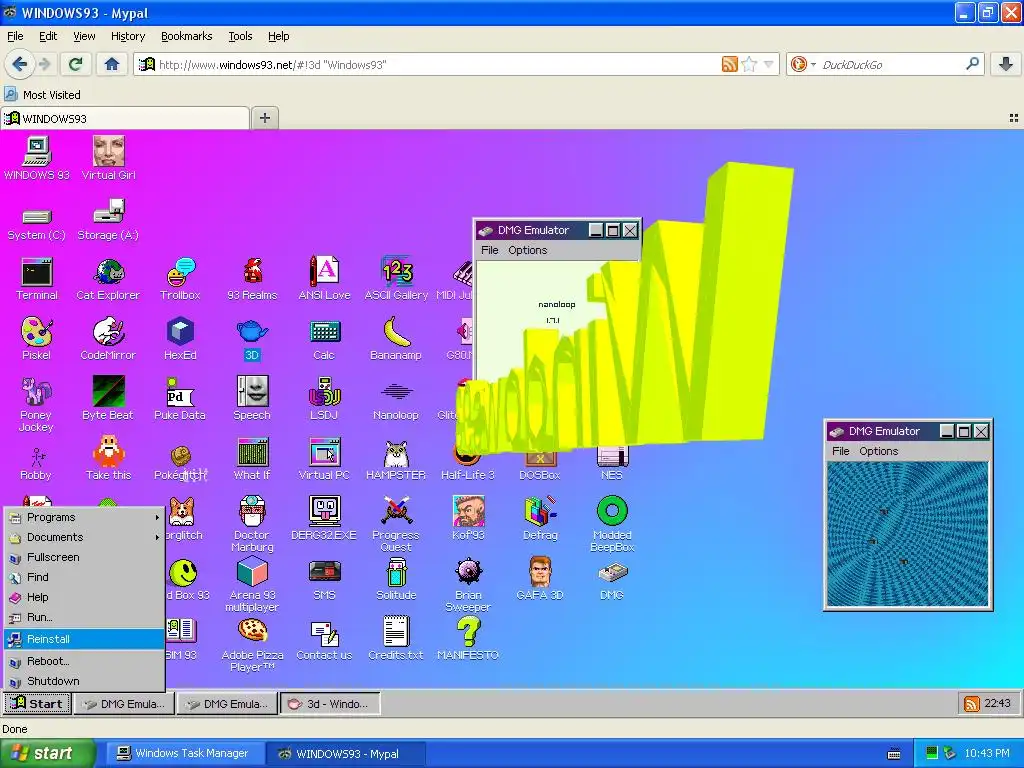Launch Virtual PC icon
This screenshot has height=768, width=1024.
(x=324, y=458)
